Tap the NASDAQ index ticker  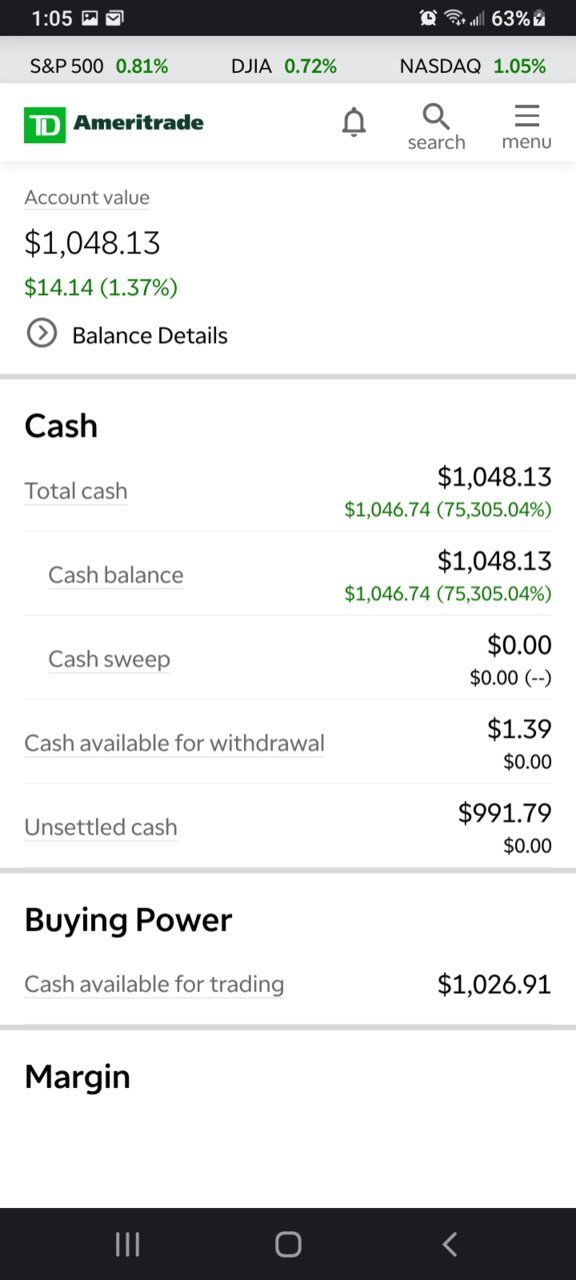472,66
